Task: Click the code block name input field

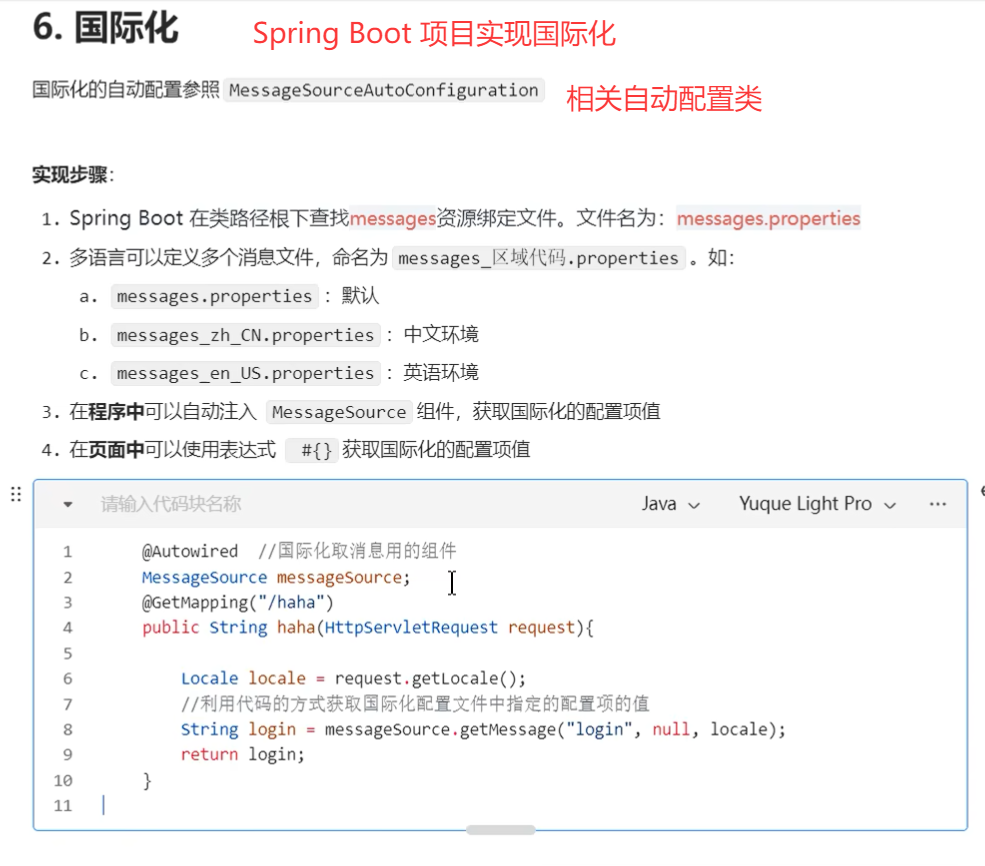Action: [171, 504]
